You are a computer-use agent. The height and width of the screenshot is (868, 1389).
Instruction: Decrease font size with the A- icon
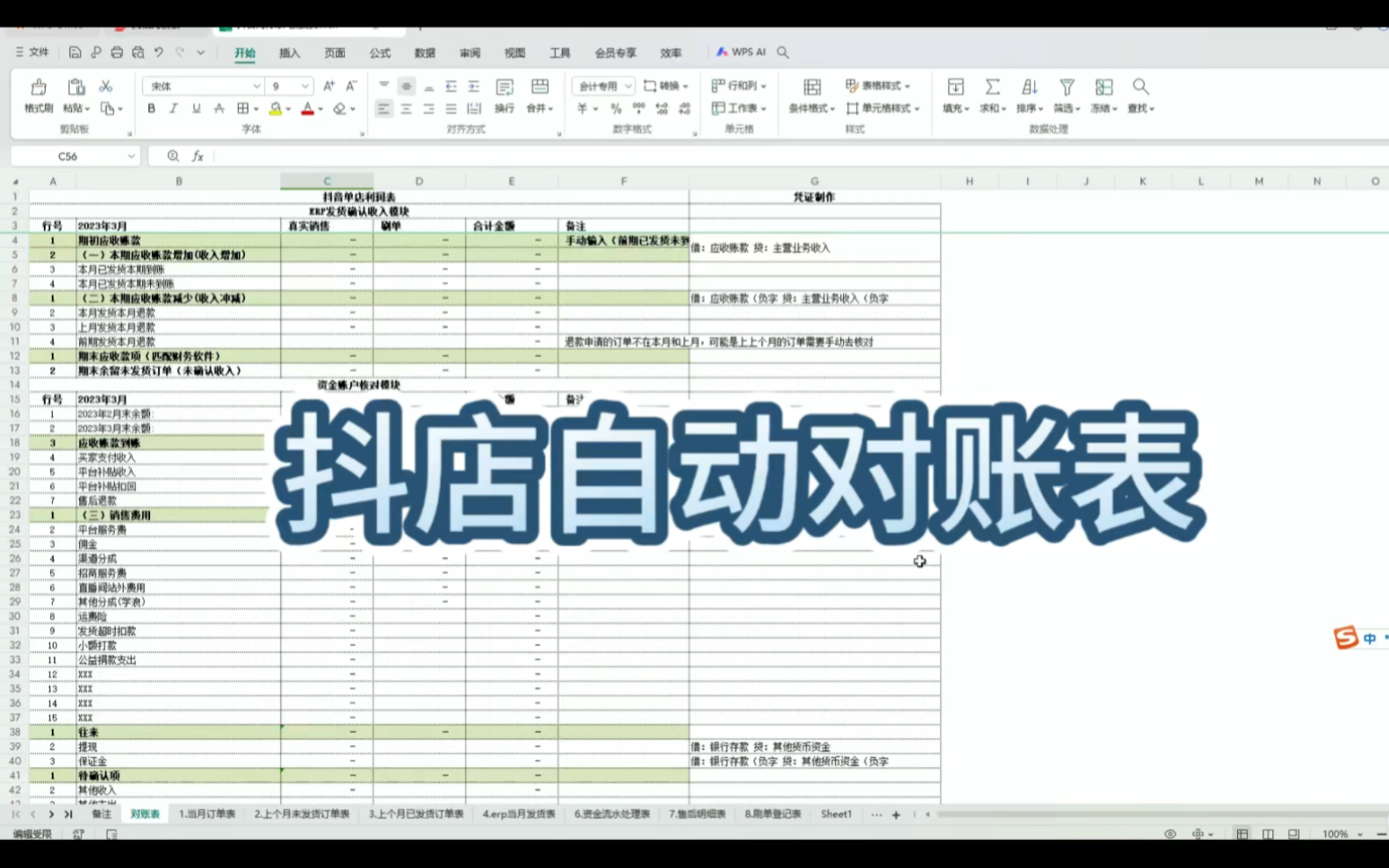(351, 86)
